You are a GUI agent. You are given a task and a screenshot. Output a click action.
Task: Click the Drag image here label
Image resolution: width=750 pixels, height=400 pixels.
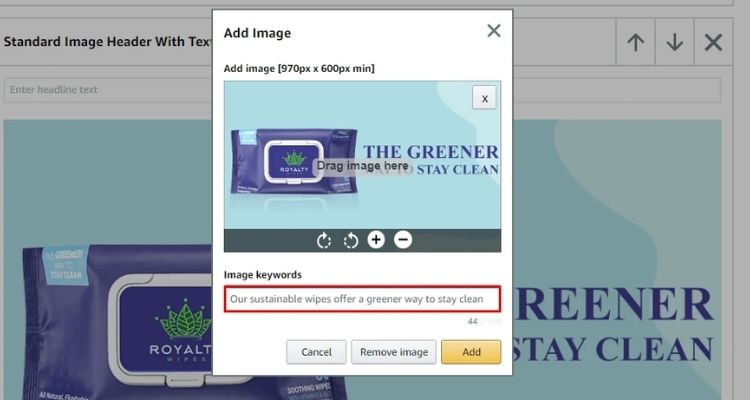point(363,166)
